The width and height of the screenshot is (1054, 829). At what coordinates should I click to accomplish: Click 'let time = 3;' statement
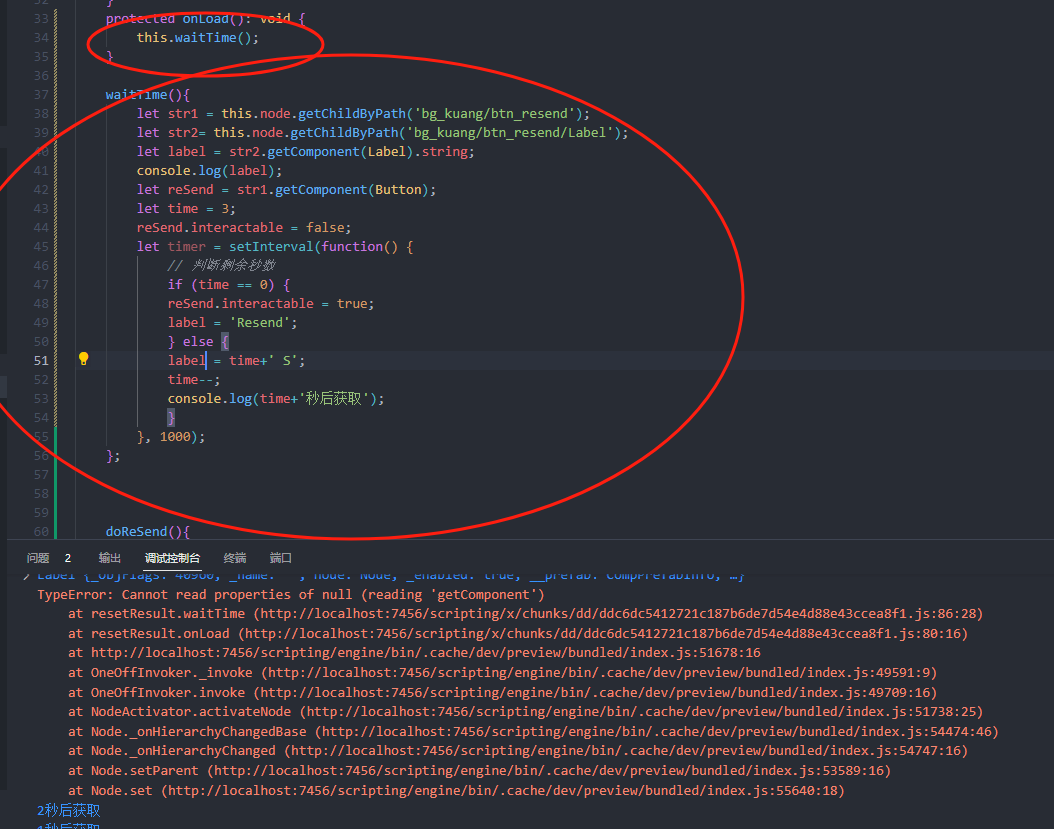click(186, 208)
